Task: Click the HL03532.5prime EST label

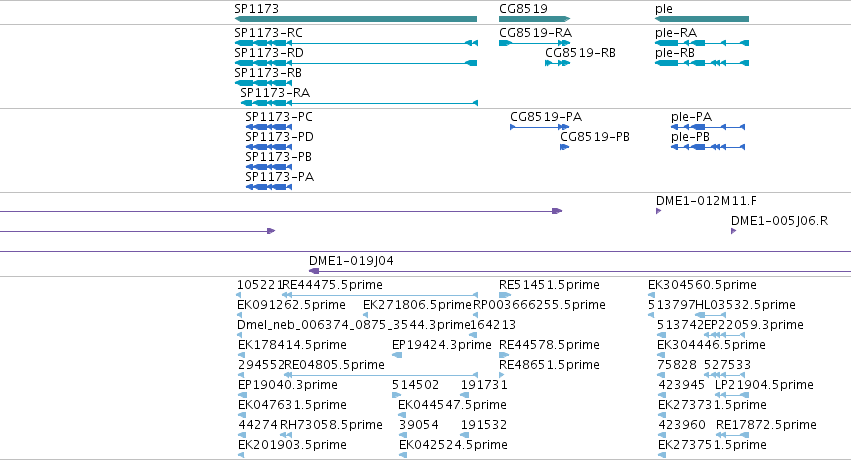Action: coord(745,305)
